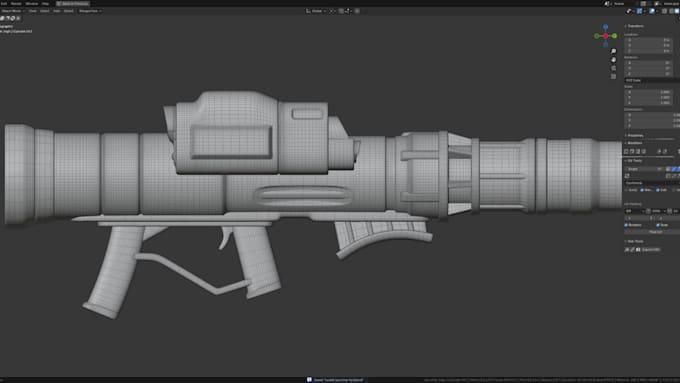Click the pan hand viewport icon
The image size is (680, 383).
(613, 59)
